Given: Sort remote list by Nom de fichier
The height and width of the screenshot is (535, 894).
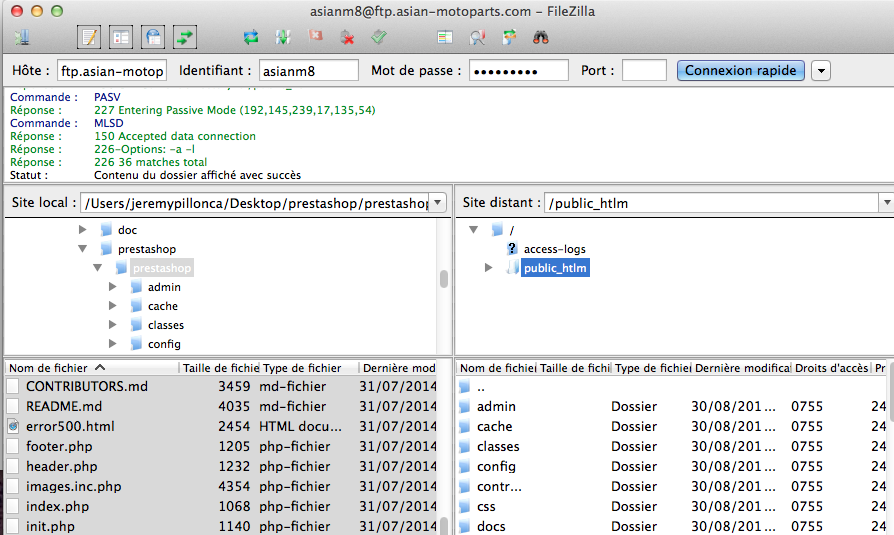Looking at the screenshot, I should tap(497, 368).
